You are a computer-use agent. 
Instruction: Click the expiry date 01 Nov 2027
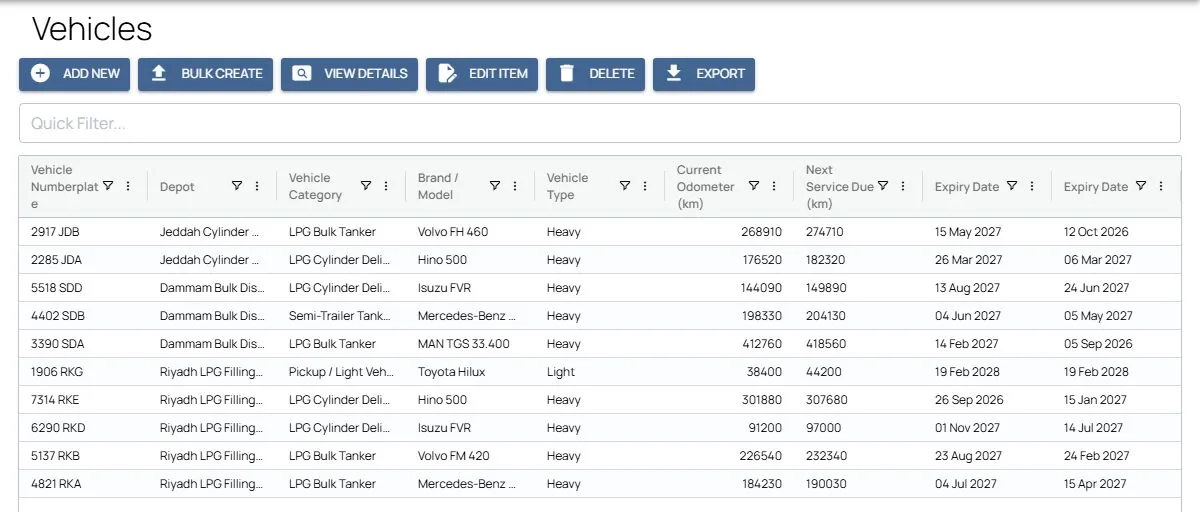pos(967,428)
